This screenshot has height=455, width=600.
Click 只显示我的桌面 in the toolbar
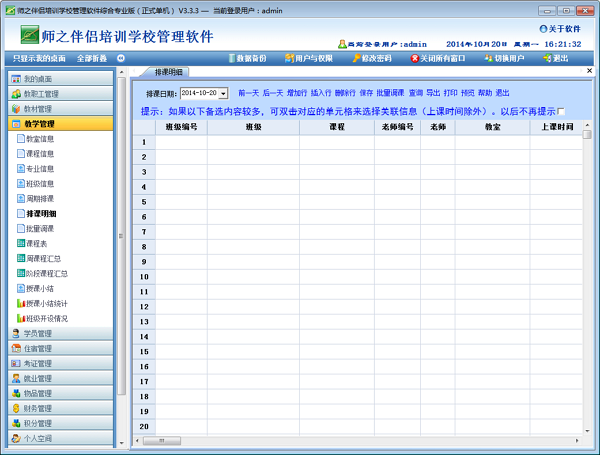[39, 58]
